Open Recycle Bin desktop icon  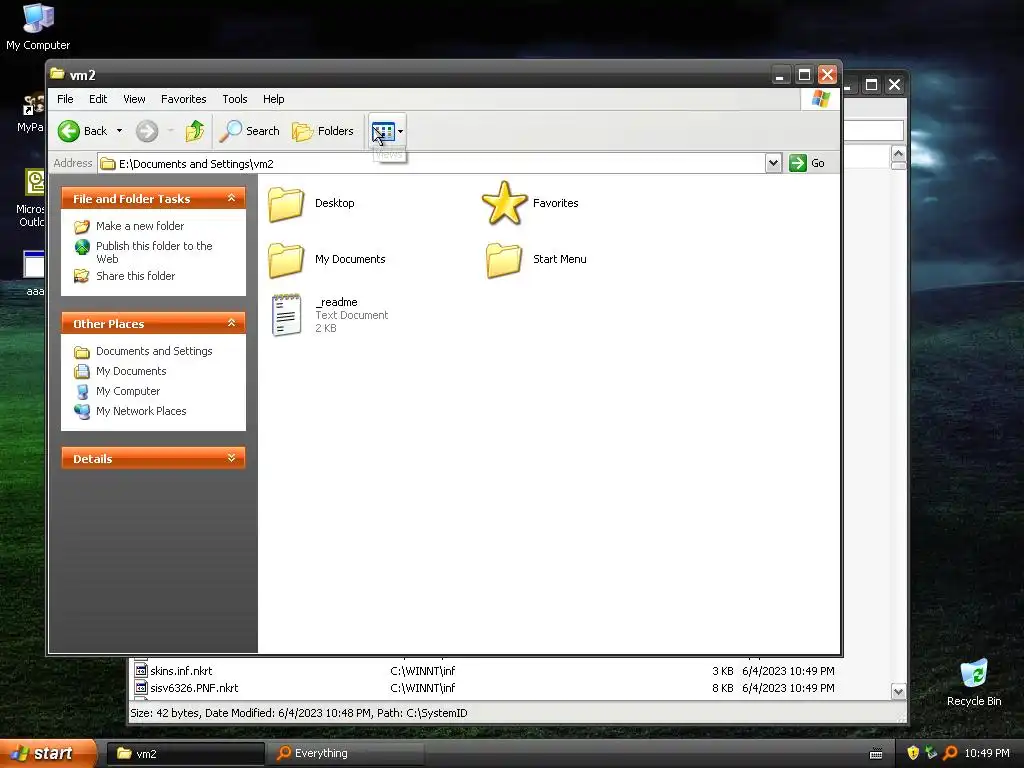point(974,682)
